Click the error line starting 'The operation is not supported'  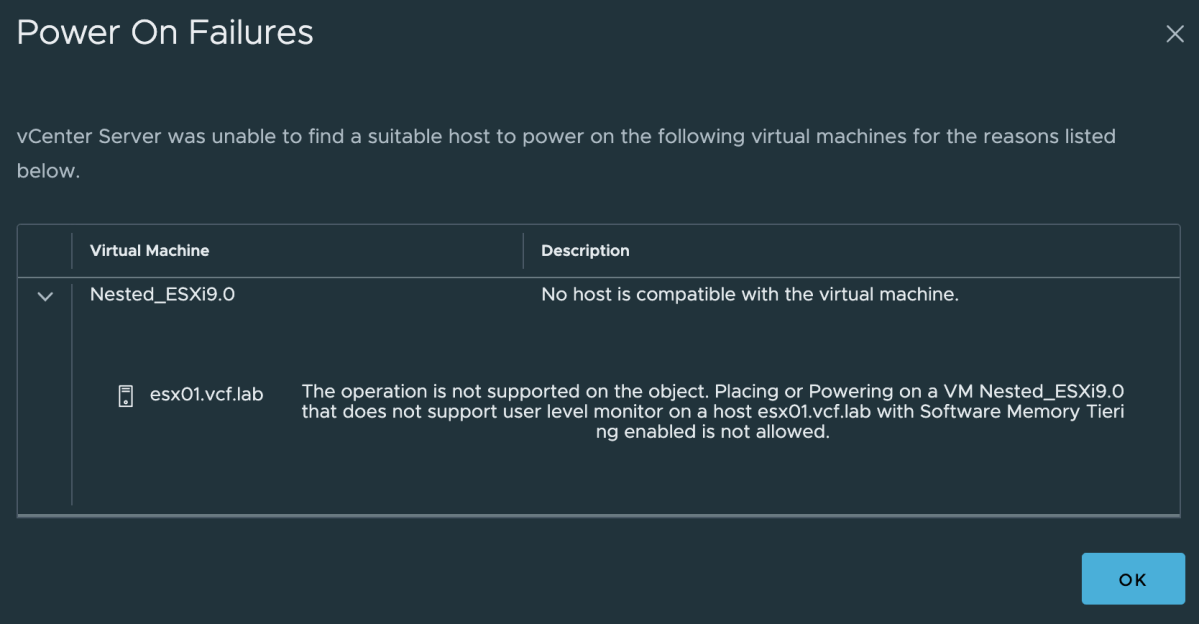[713, 392]
